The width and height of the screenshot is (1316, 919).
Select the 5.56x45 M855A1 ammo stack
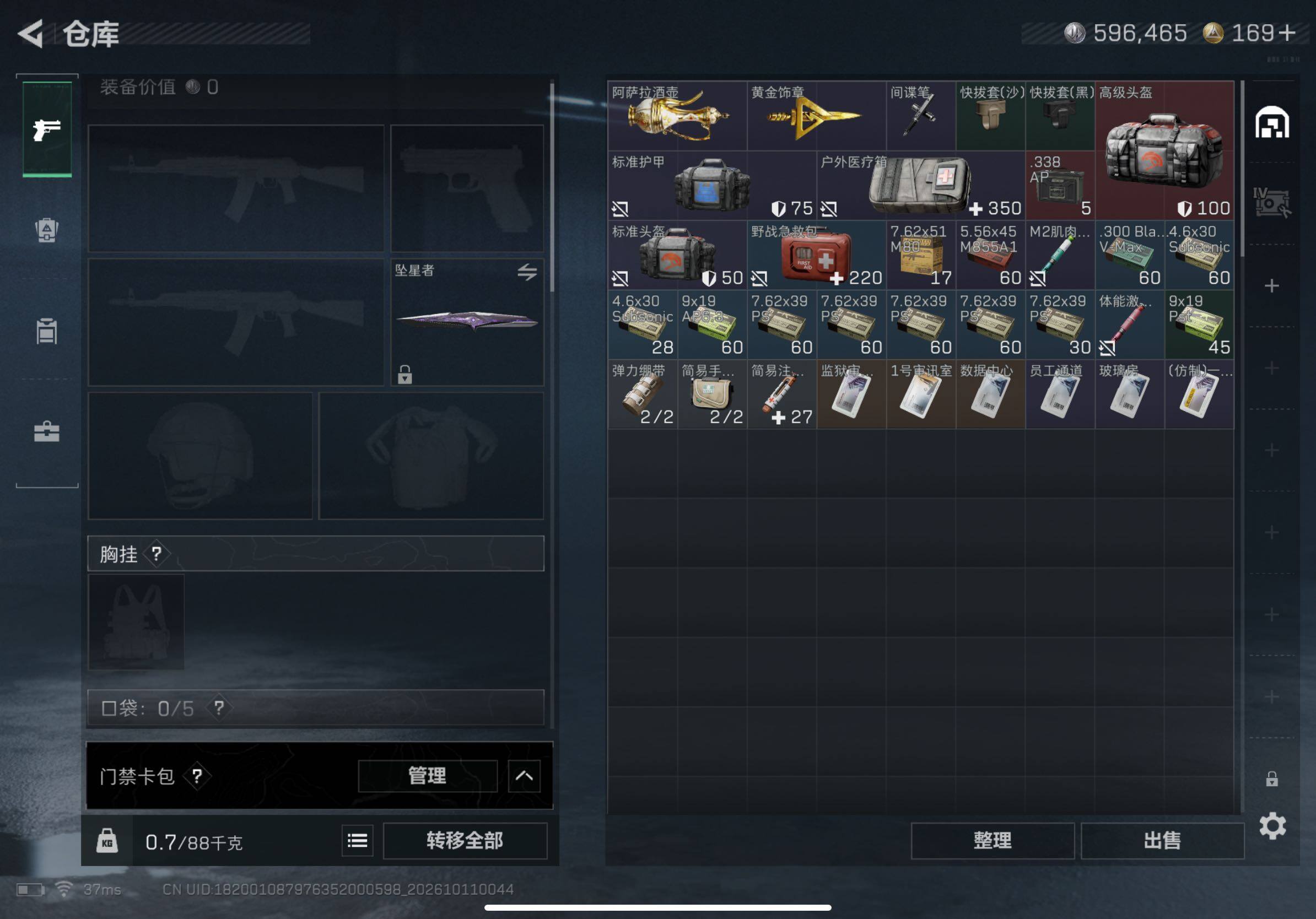pos(990,255)
